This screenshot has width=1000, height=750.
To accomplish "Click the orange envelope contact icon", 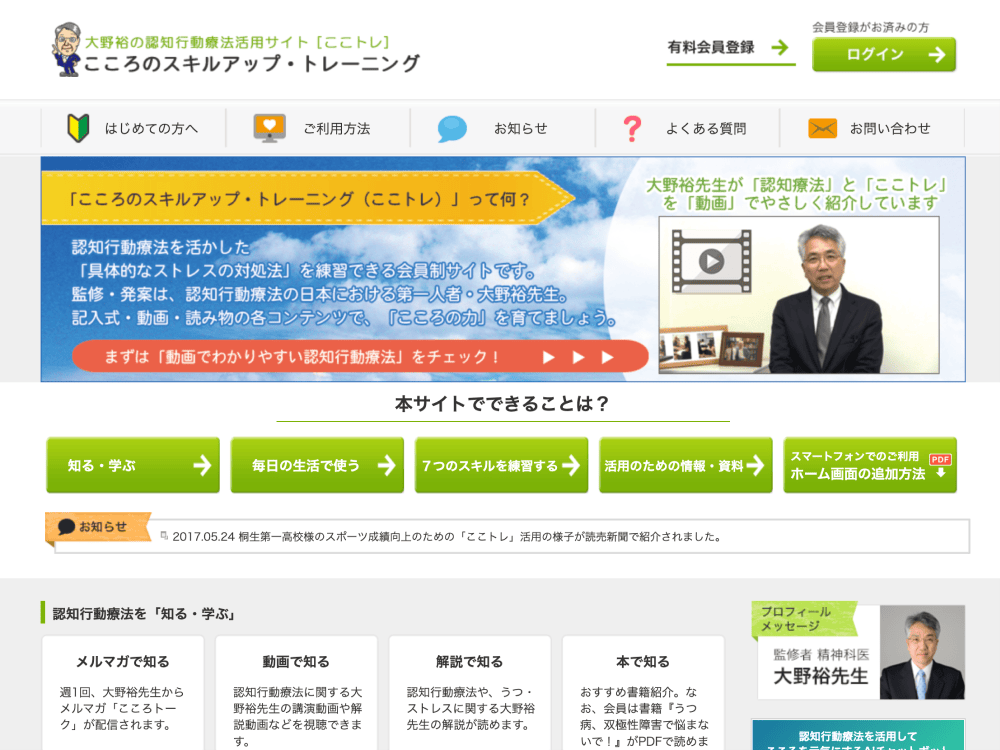I will point(822,128).
